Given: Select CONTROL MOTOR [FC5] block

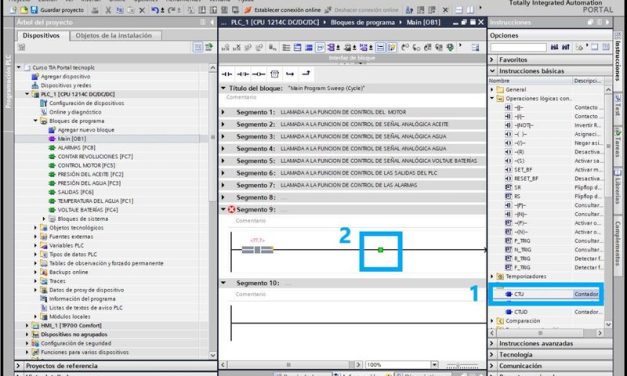Looking at the screenshot, I should (86, 165).
